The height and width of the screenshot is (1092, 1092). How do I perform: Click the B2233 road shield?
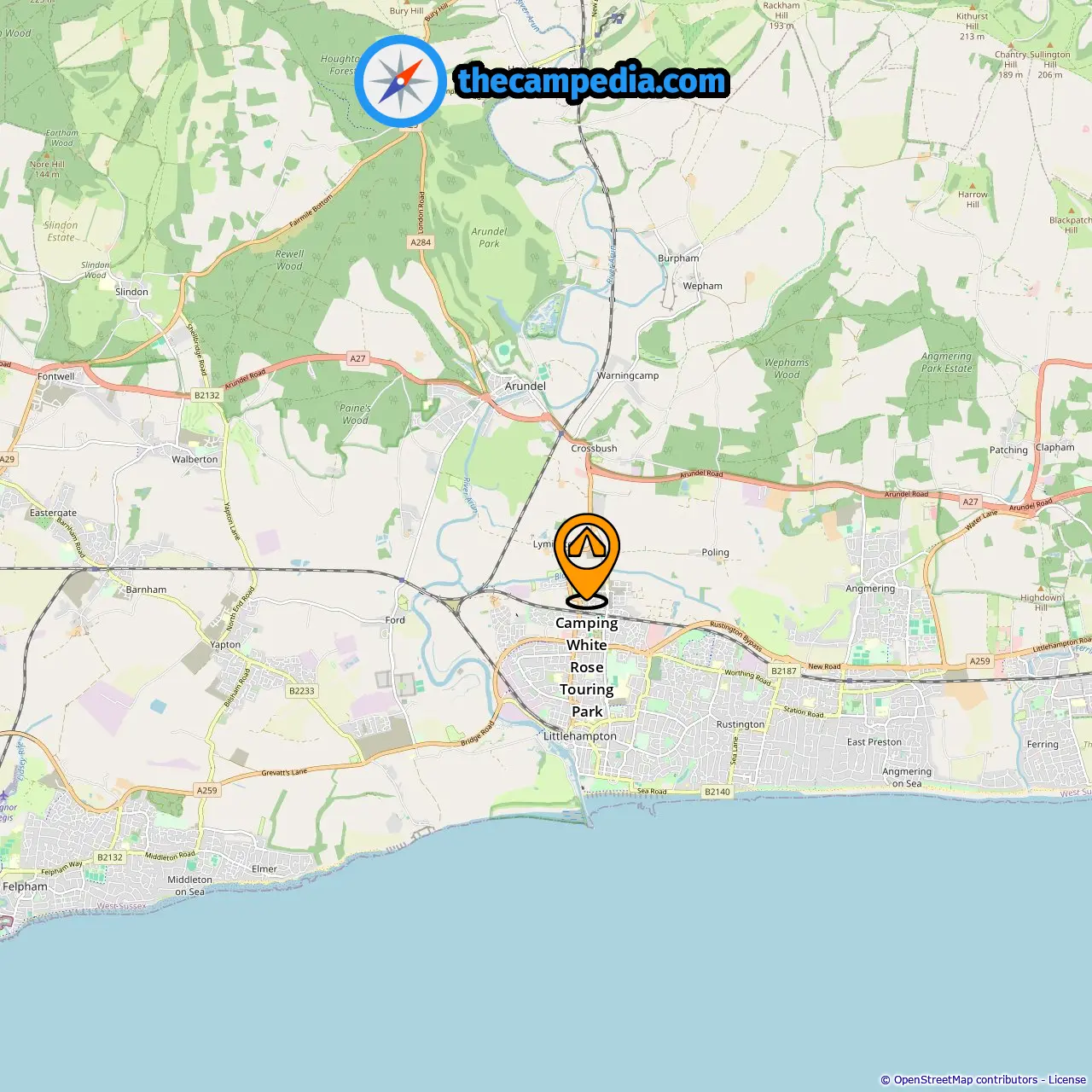pos(301,691)
